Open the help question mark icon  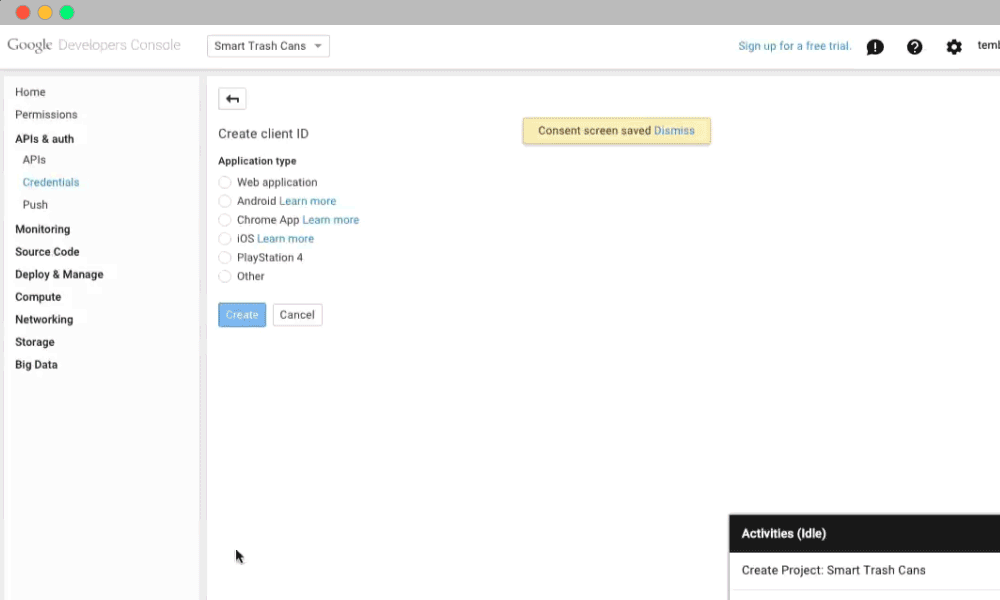914,47
